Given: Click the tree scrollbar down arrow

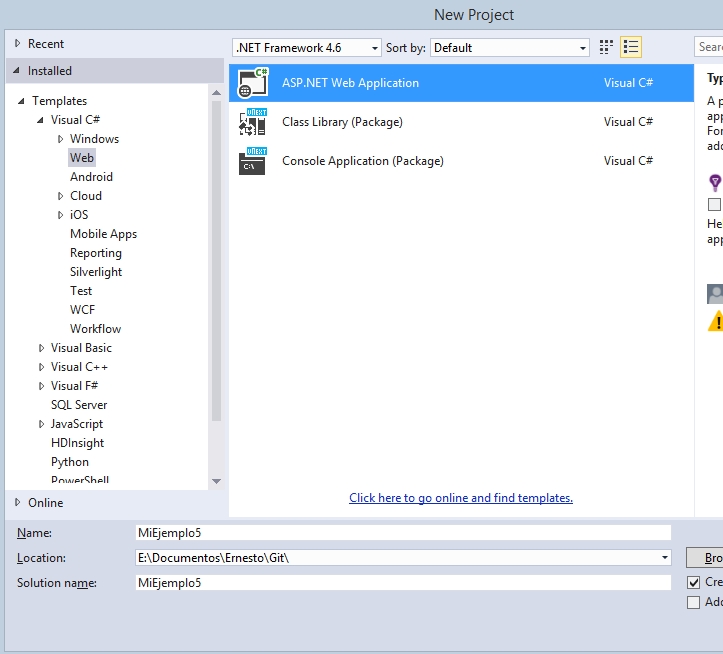Looking at the screenshot, I should (x=216, y=481).
